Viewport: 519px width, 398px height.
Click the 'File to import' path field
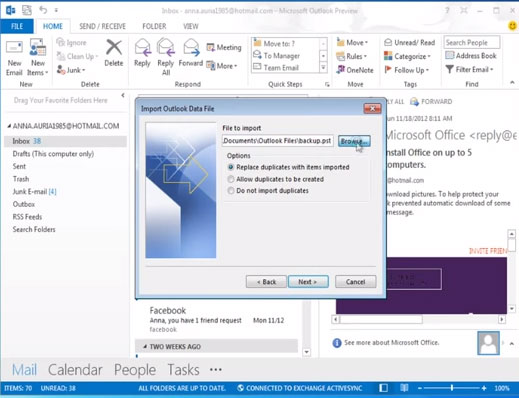click(x=278, y=141)
